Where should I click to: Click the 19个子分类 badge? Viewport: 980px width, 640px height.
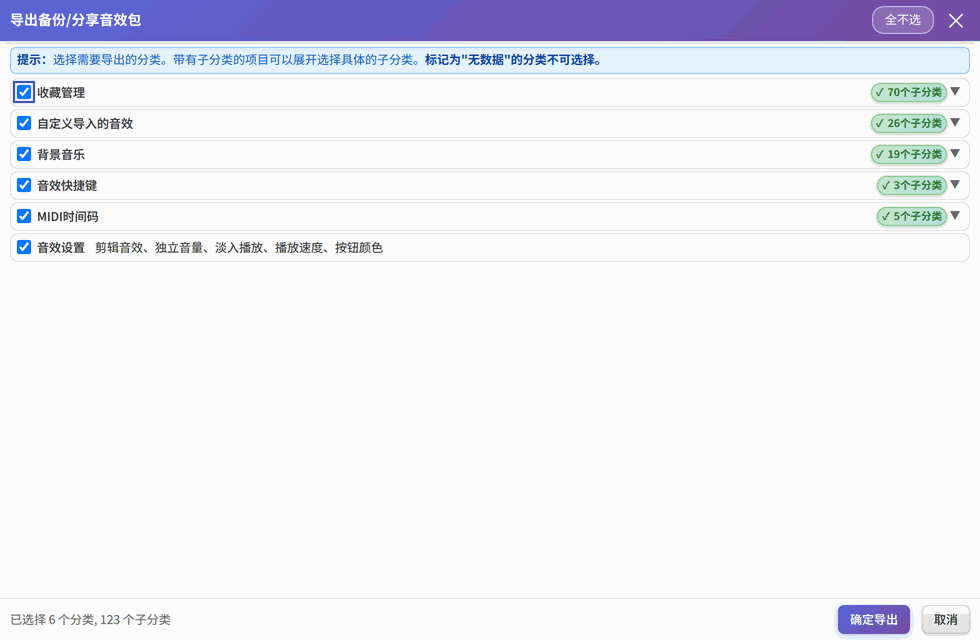(x=909, y=154)
